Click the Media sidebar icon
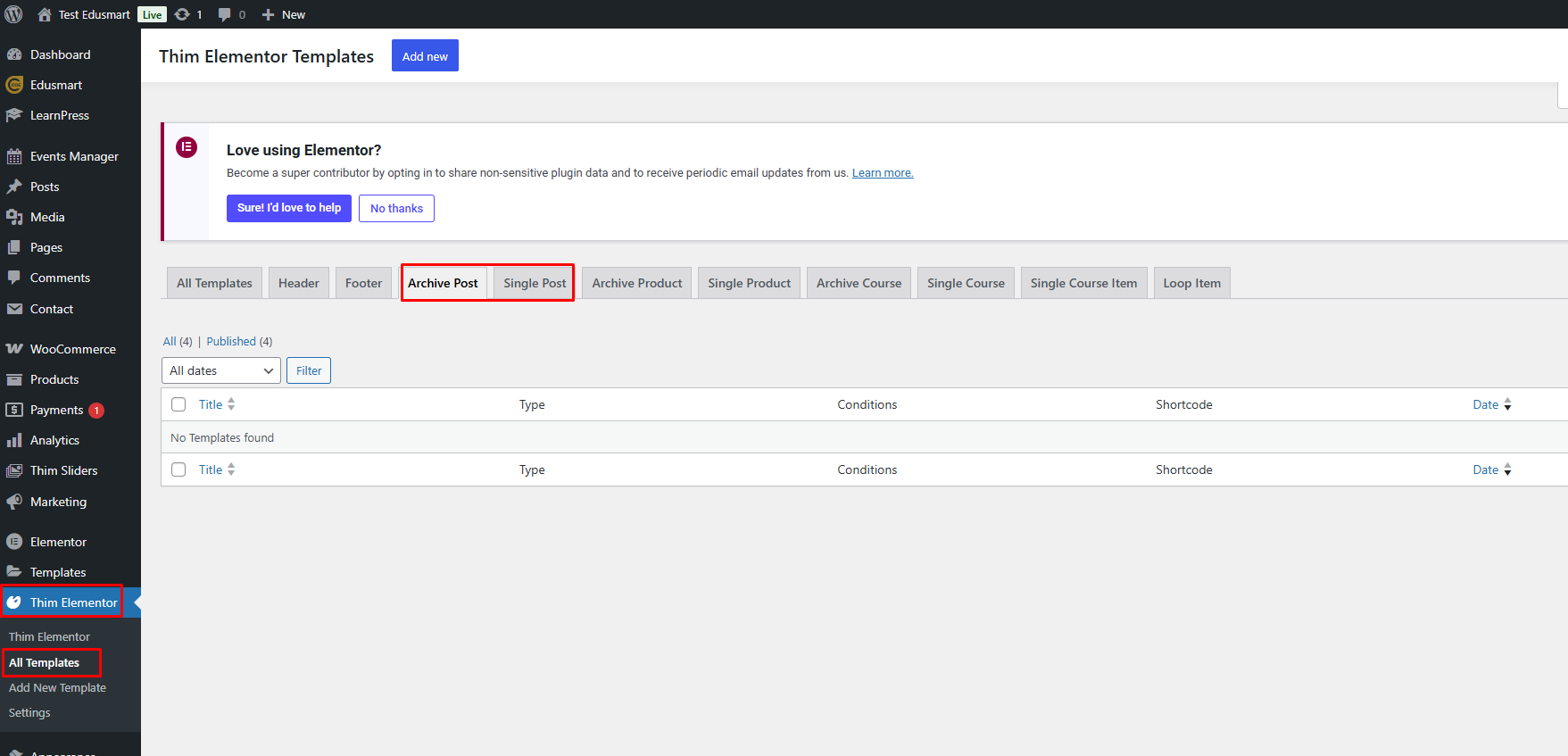 point(14,217)
